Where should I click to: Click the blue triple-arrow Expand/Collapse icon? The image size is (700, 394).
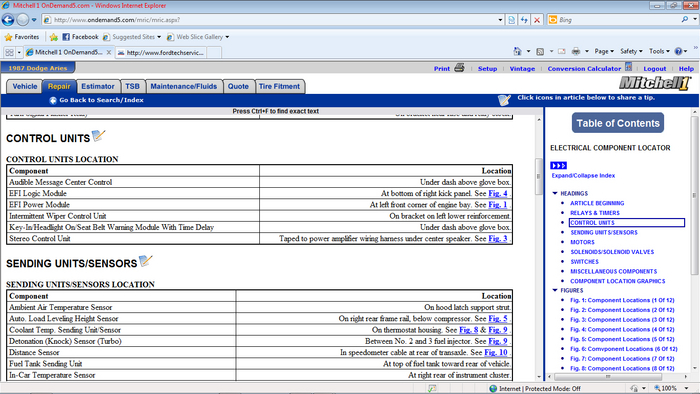[558, 166]
